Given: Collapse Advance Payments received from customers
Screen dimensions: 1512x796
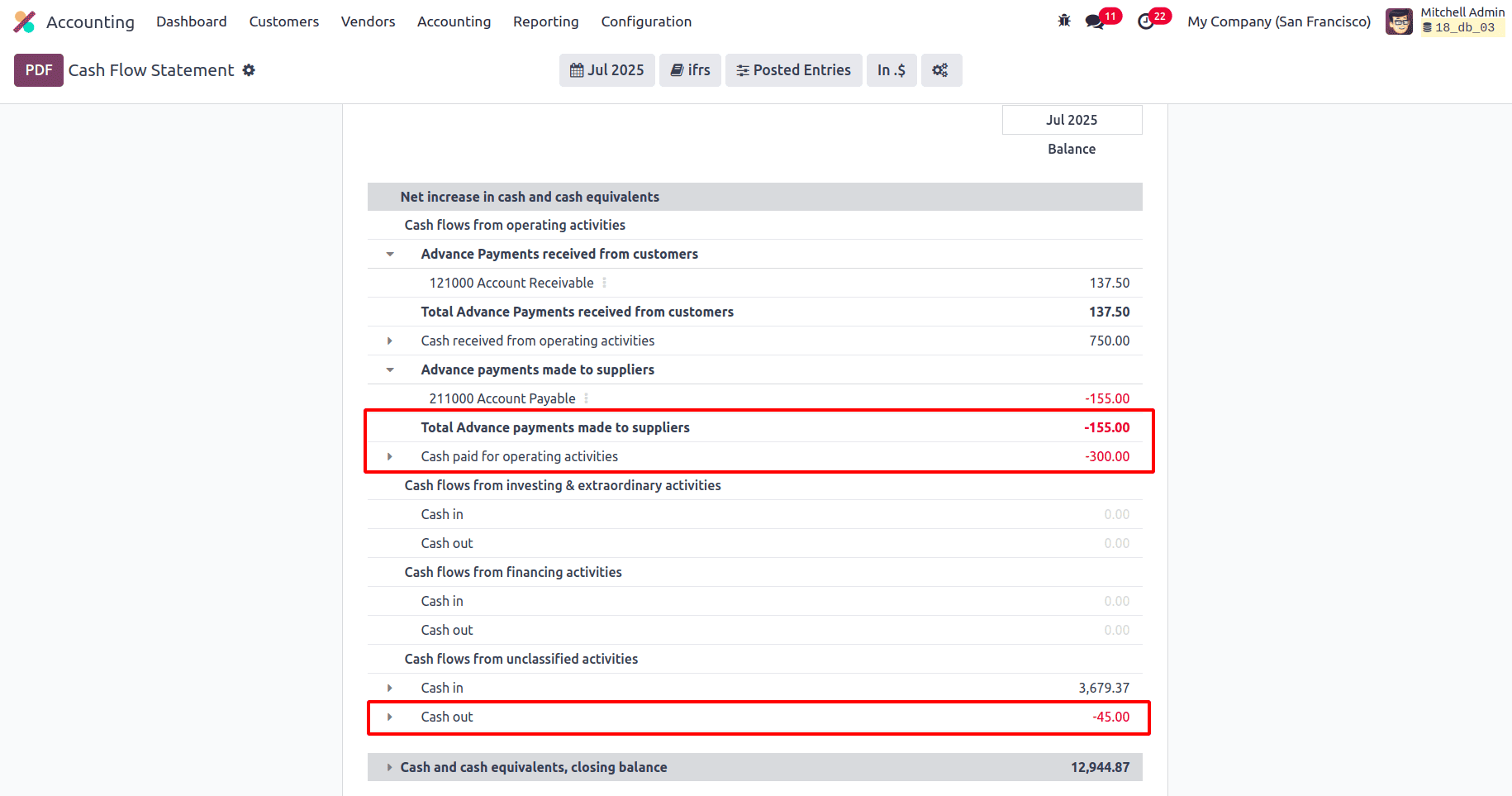Looking at the screenshot, I should tap(390, 254).
